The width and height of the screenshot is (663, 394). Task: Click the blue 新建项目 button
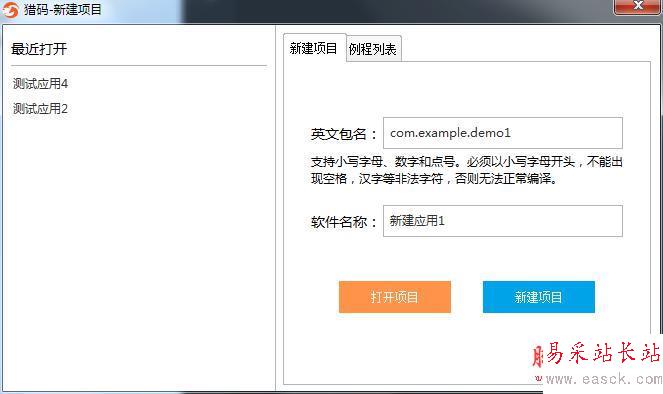coord(539,297)
